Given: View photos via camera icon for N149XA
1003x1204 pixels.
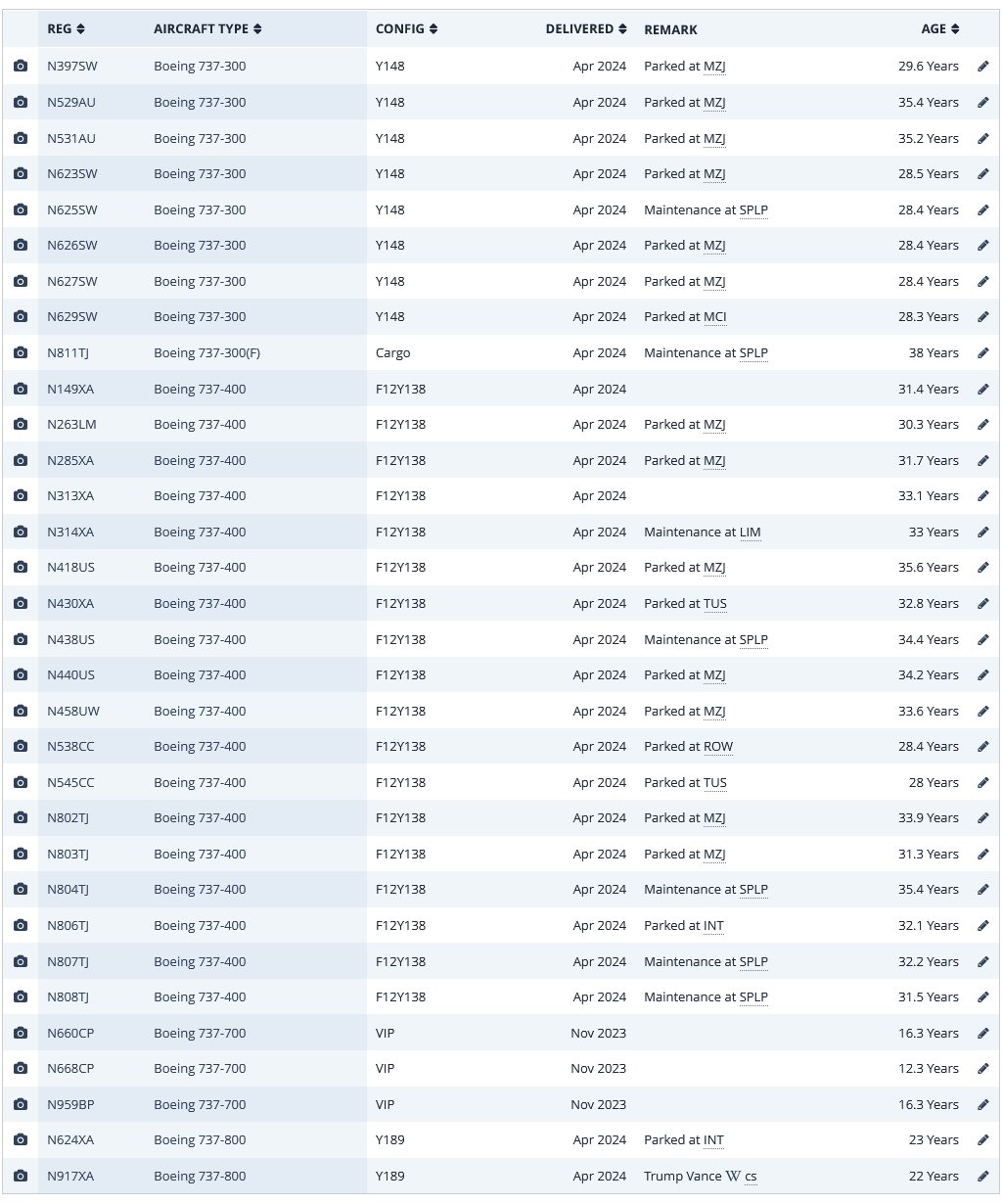Looking at the screenshot, I should (21, 389).
